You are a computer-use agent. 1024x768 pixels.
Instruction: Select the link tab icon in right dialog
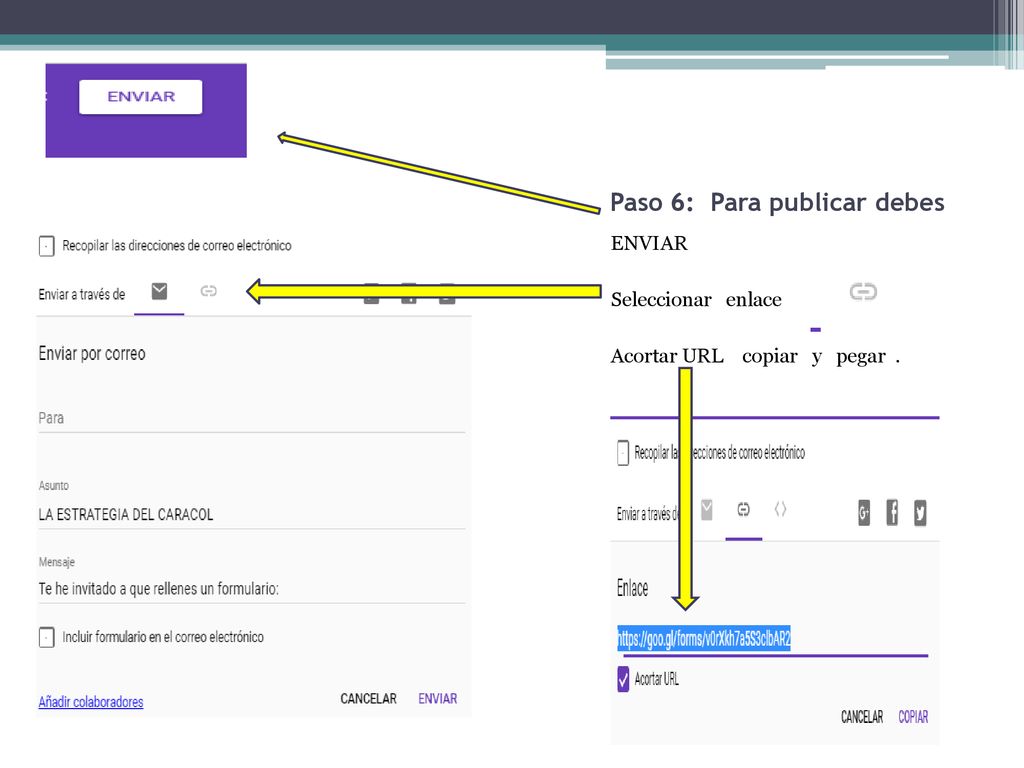tap(743, 509)
